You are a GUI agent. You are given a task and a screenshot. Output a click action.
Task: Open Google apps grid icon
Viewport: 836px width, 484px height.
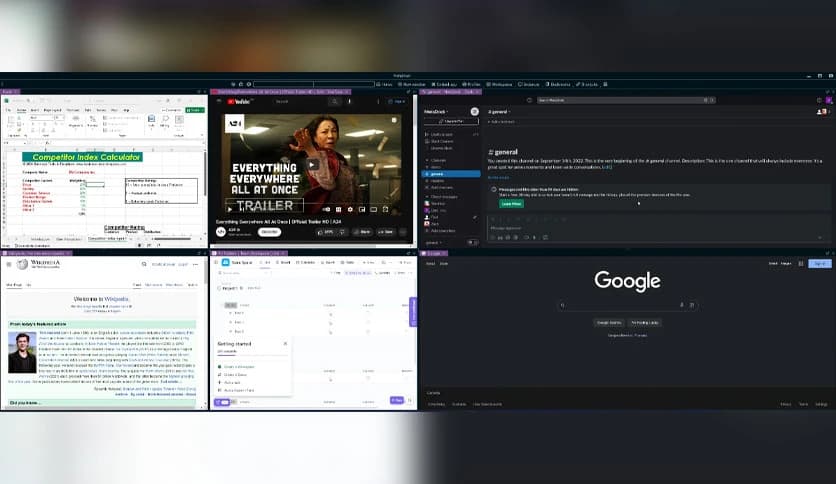(801, 263)
